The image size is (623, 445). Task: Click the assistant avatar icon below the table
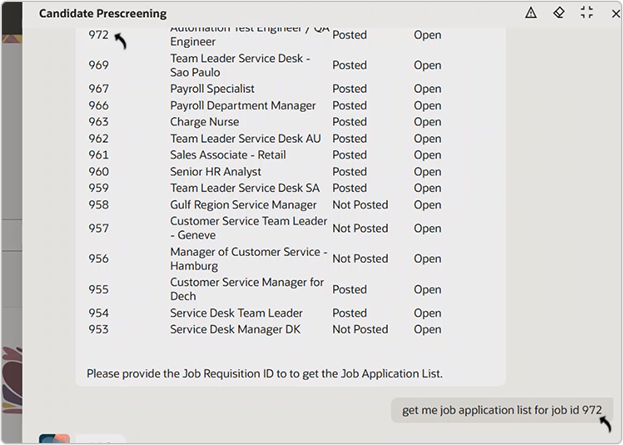55,439
